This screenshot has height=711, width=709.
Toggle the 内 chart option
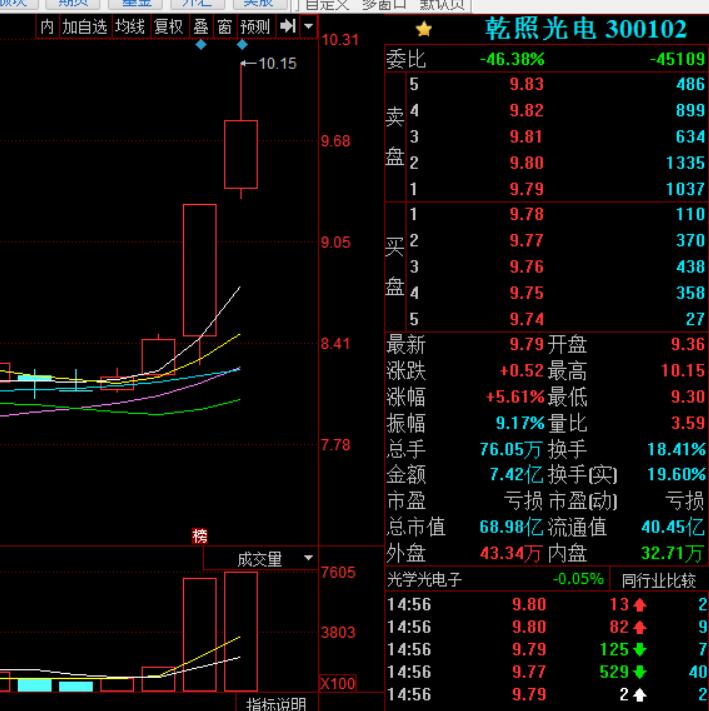pos(47,26)
